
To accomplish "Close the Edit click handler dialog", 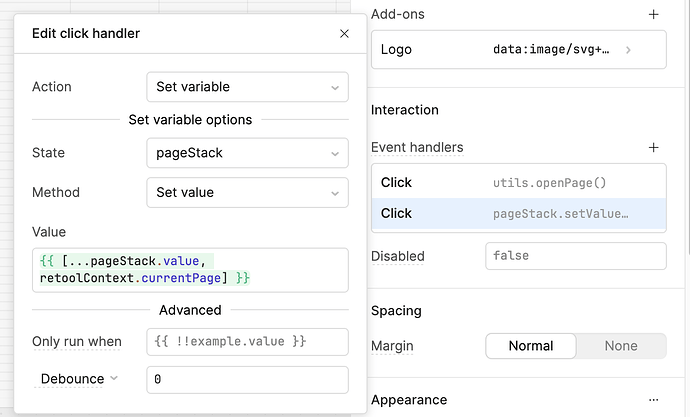I will (x=344, y=33).
